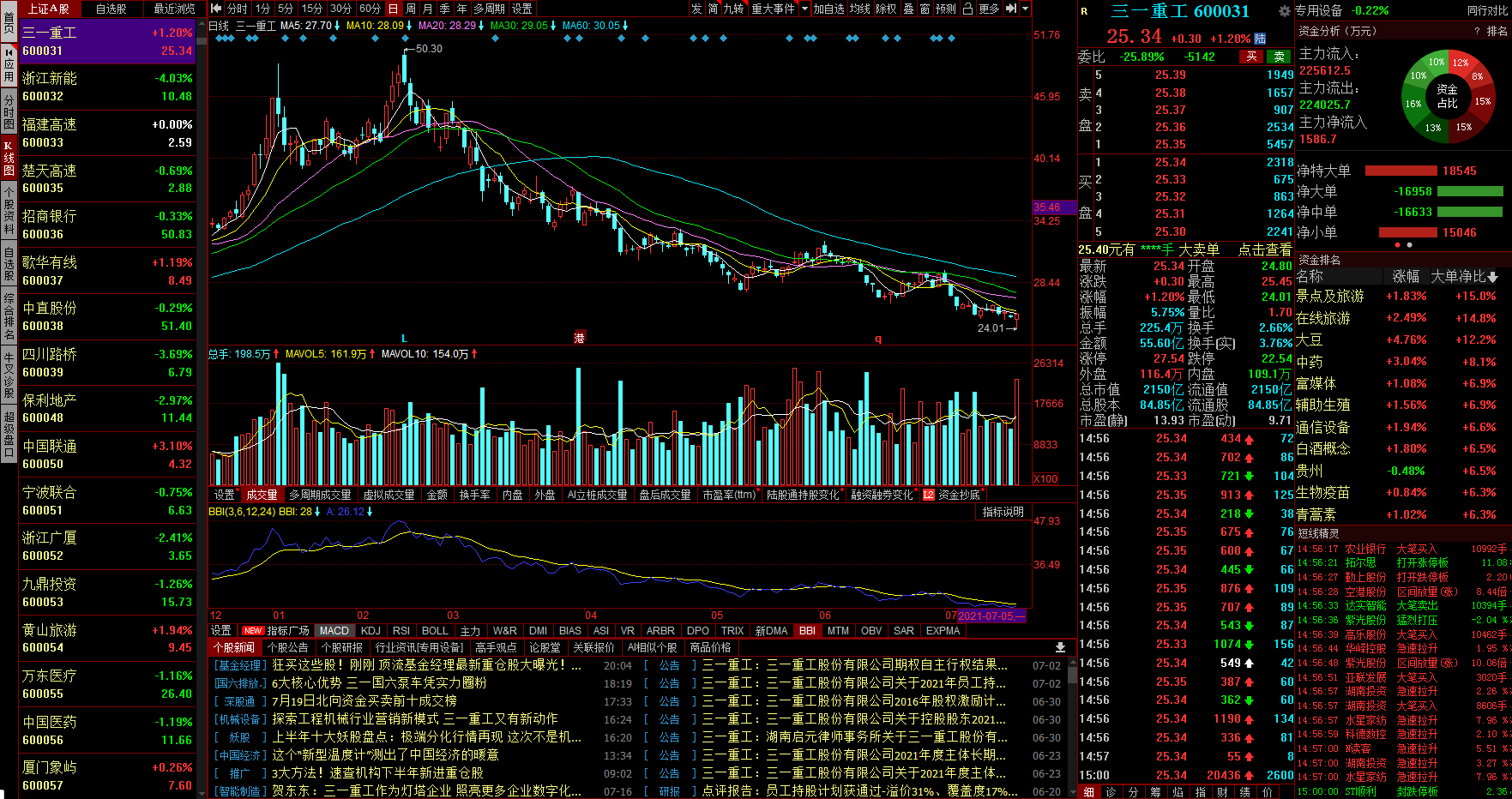Click the 发 toolbar icon
The width and height of the screenshot is (1512, 799).
pos(696,9)
